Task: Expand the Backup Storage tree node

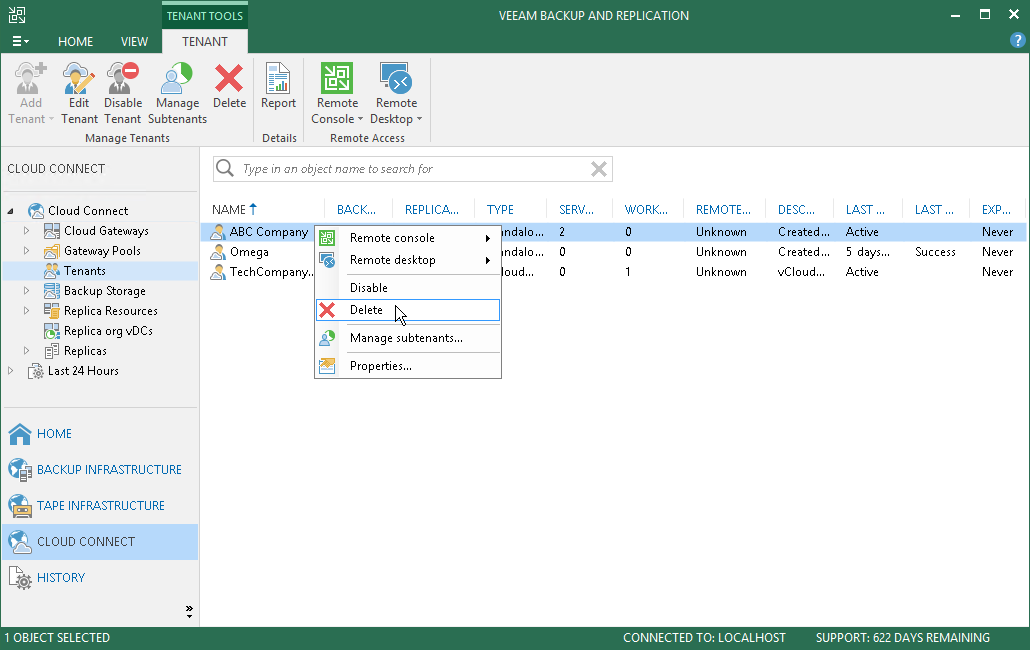Action: tap(26, 291)
